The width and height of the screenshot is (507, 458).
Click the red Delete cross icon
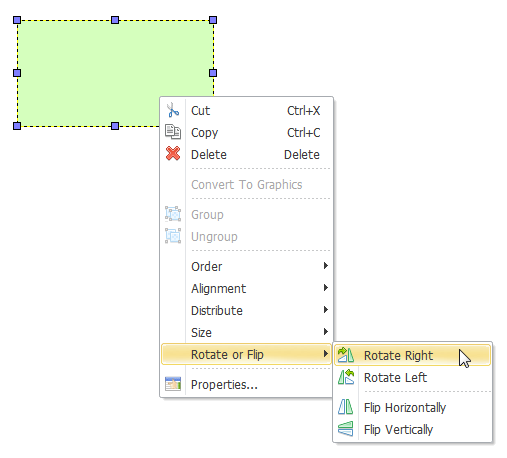(x=173, y=154)
